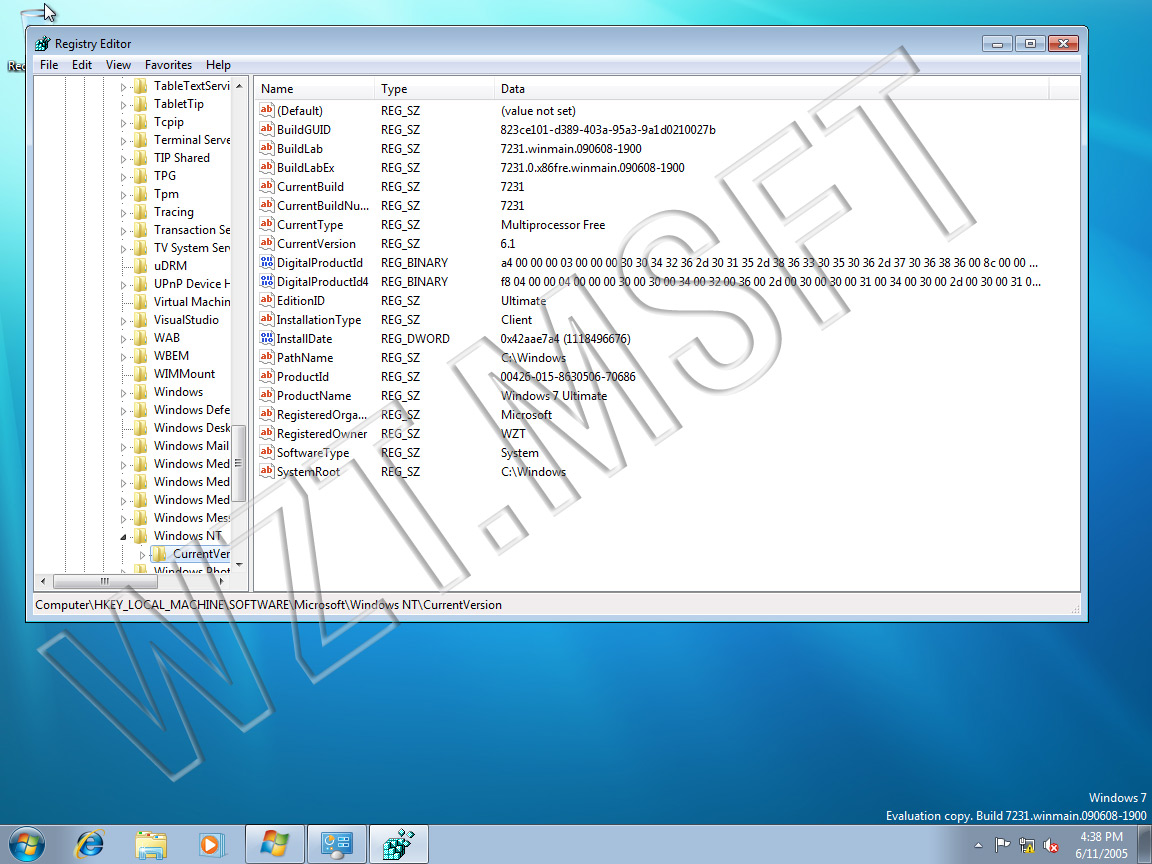
Task: Expand the Tracing key
Action: click(x=123, y=212)
